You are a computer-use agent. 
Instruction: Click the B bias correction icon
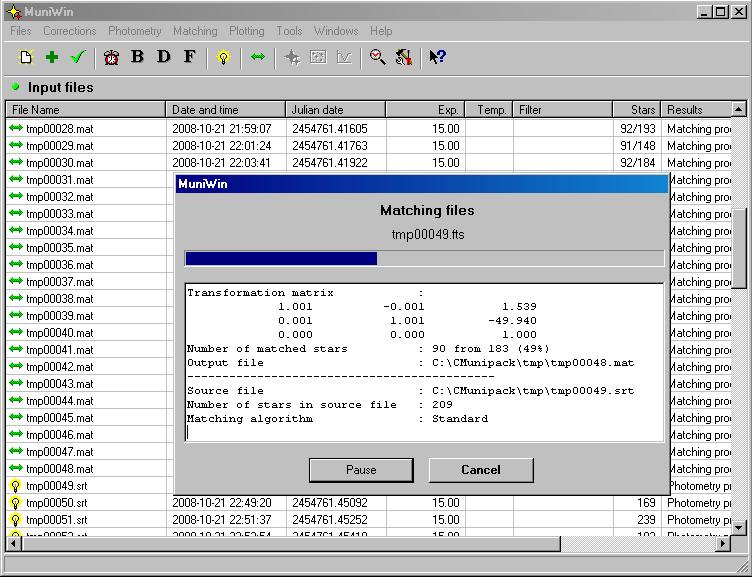click(x=138, y=57)
